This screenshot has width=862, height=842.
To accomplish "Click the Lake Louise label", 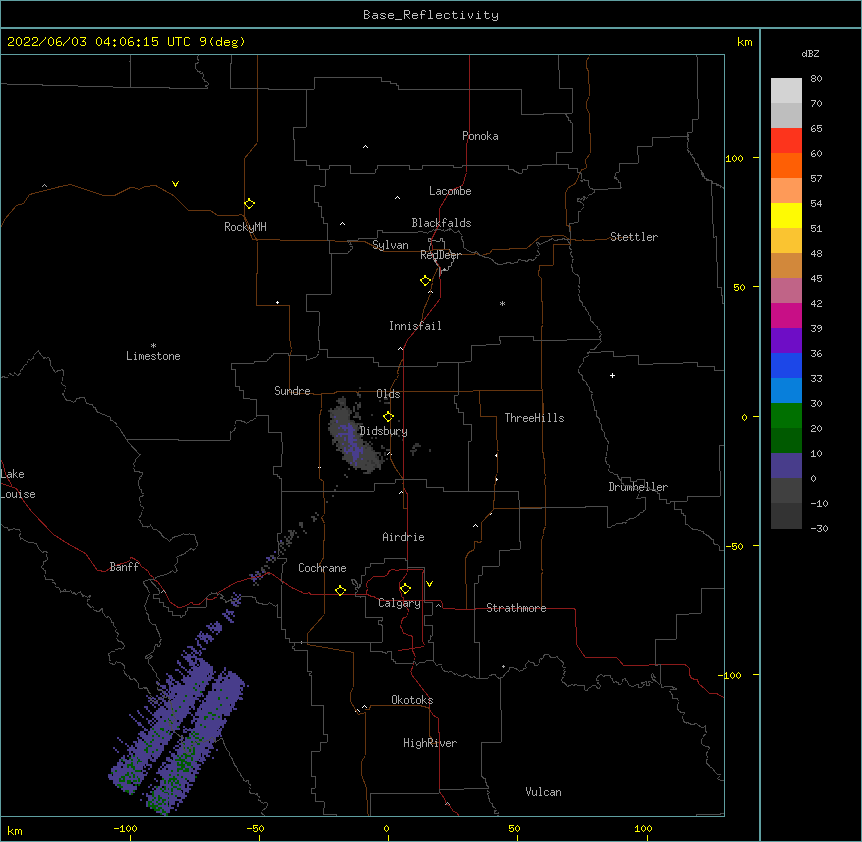I will [x=18, y=484].
